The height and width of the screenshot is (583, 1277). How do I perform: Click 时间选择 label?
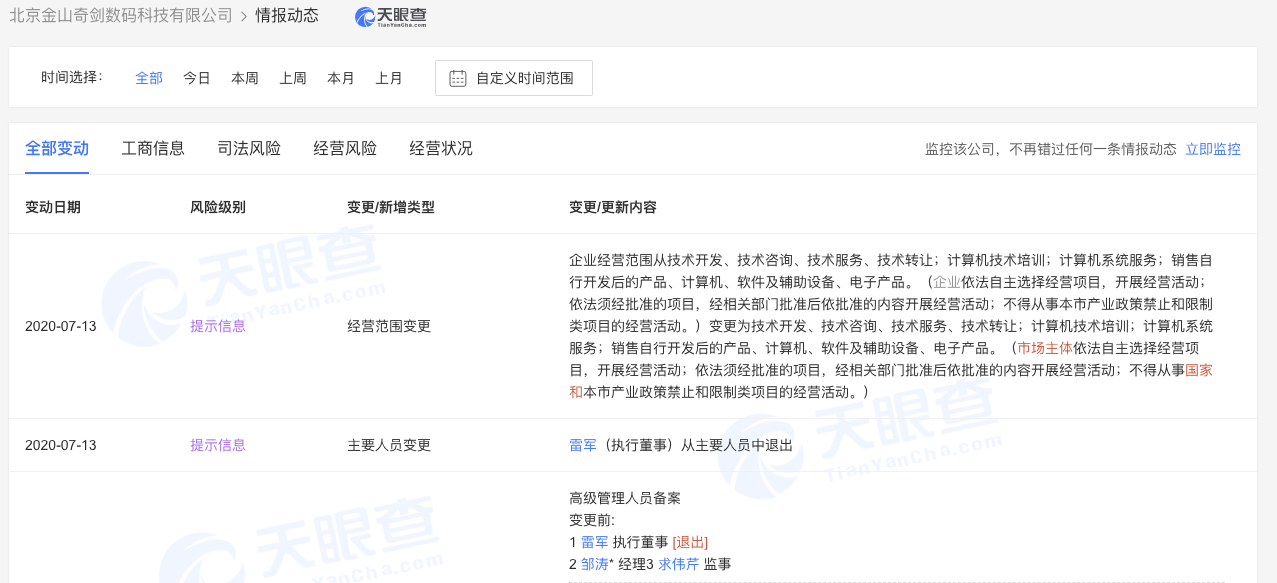click(x=72, y=77)
